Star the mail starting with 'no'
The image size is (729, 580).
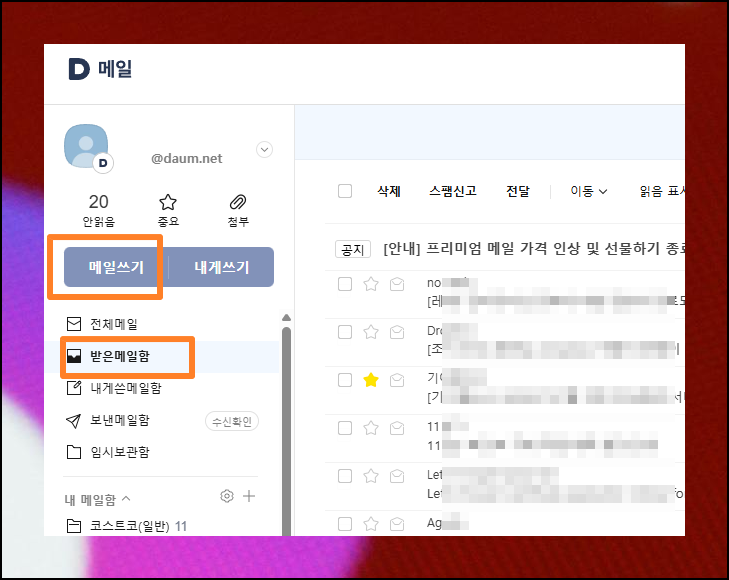click(x=371, y=284)
